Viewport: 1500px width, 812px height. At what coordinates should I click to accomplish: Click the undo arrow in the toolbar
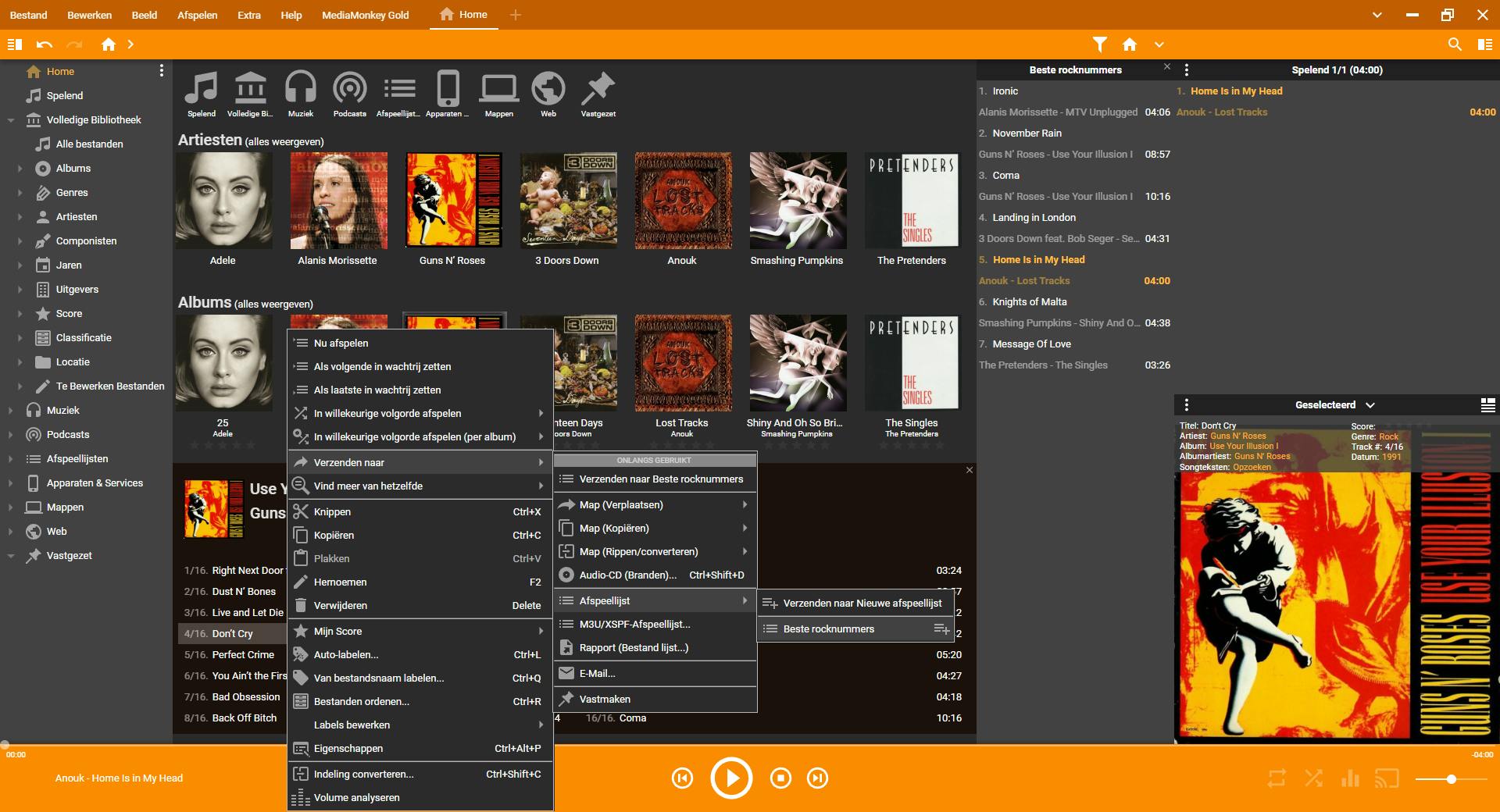(x=45, y=45)
